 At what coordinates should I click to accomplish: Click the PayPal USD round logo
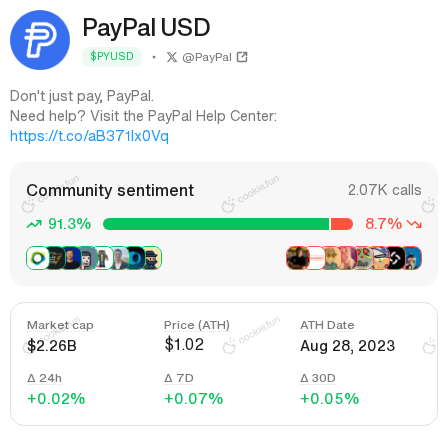click(40, 40)
